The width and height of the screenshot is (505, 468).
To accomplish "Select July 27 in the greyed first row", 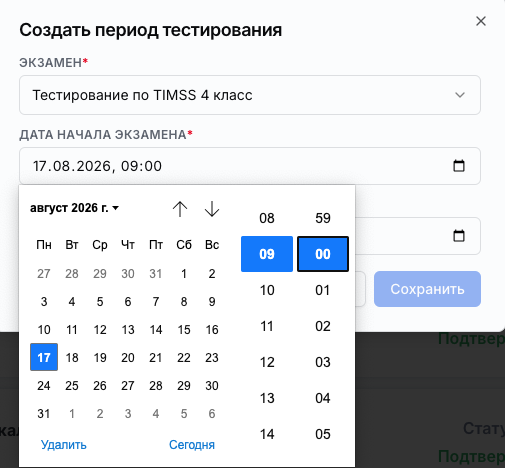I will 44,274.
